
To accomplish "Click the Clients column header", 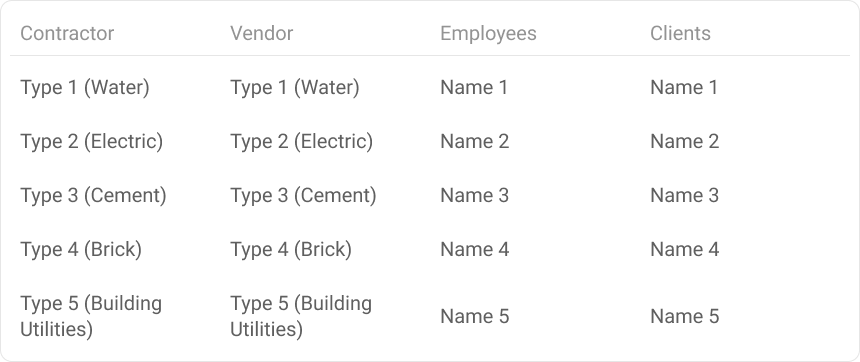I will click(680, 33).
